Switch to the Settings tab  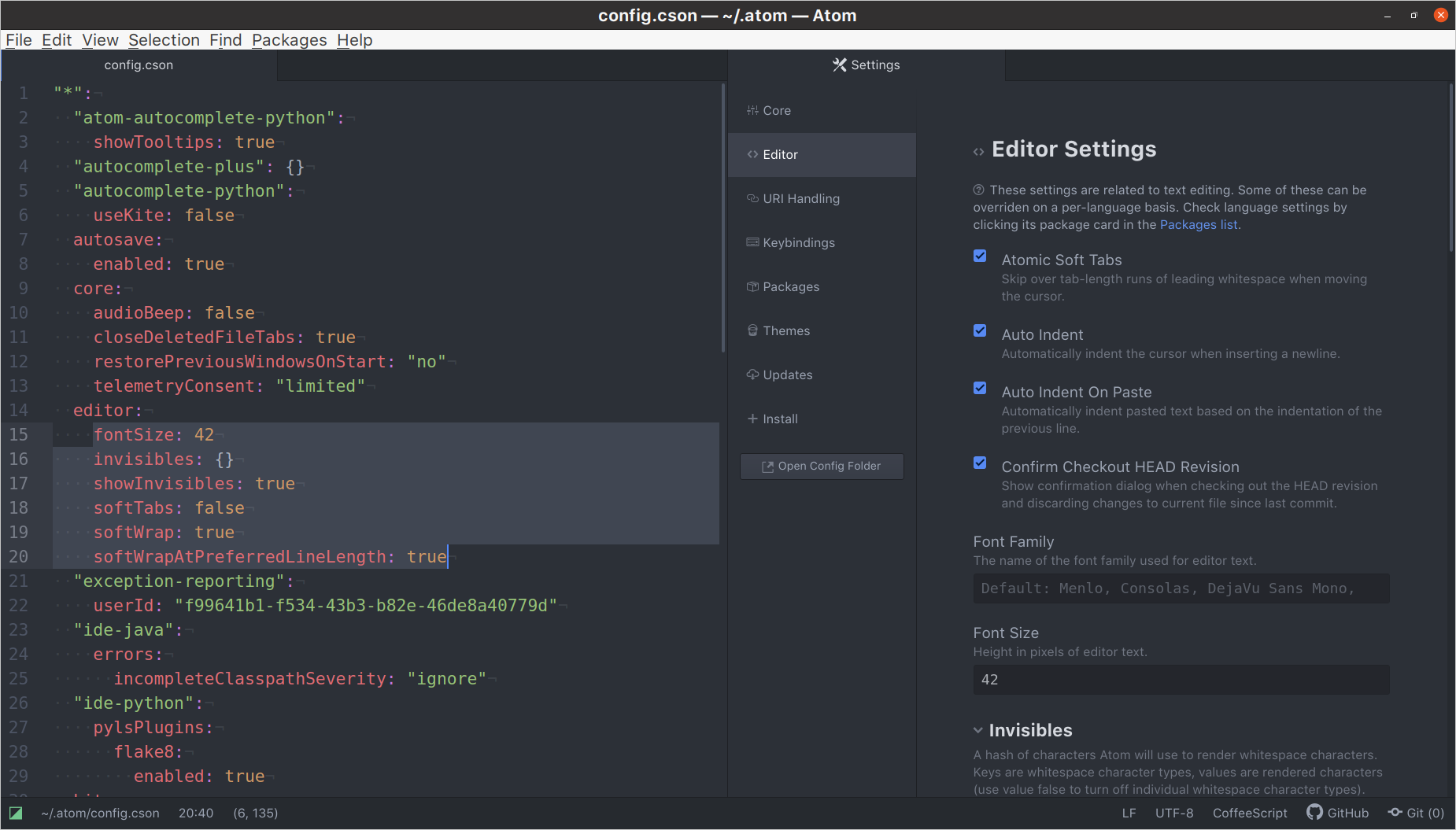pos(867,65)
